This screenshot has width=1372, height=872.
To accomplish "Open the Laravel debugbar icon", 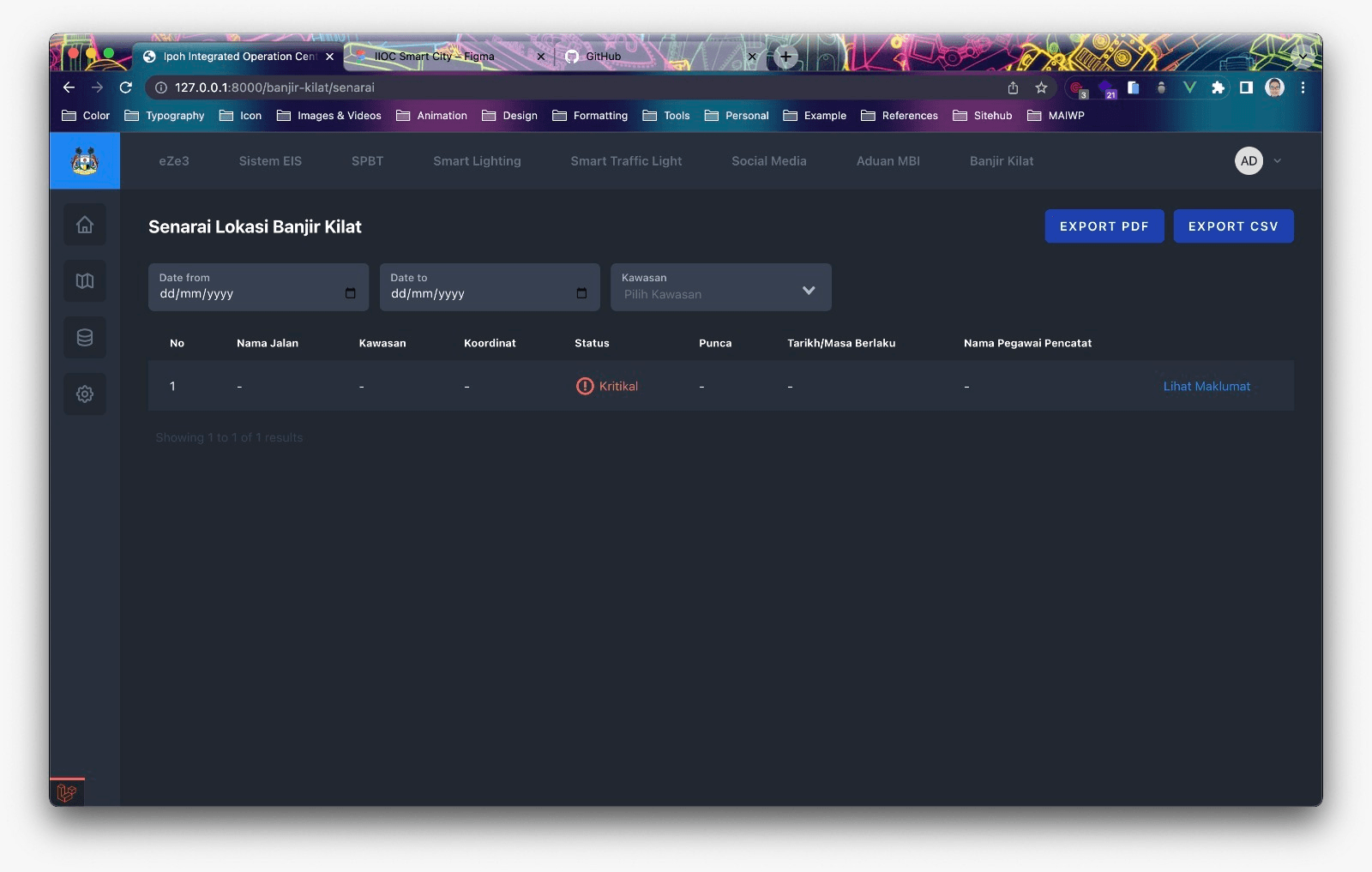I will click(x=67, y=792).
